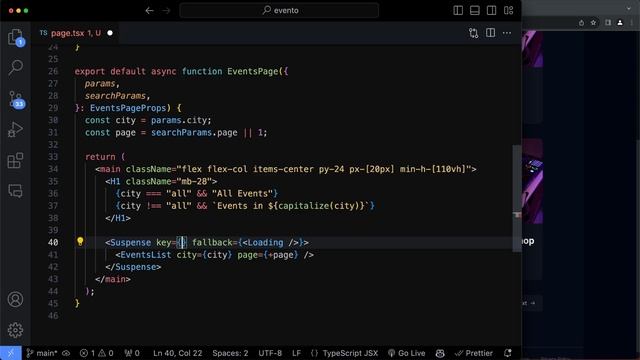Click the evento command center search box
This screenshot has height=360, width=640.
[279, 11]
